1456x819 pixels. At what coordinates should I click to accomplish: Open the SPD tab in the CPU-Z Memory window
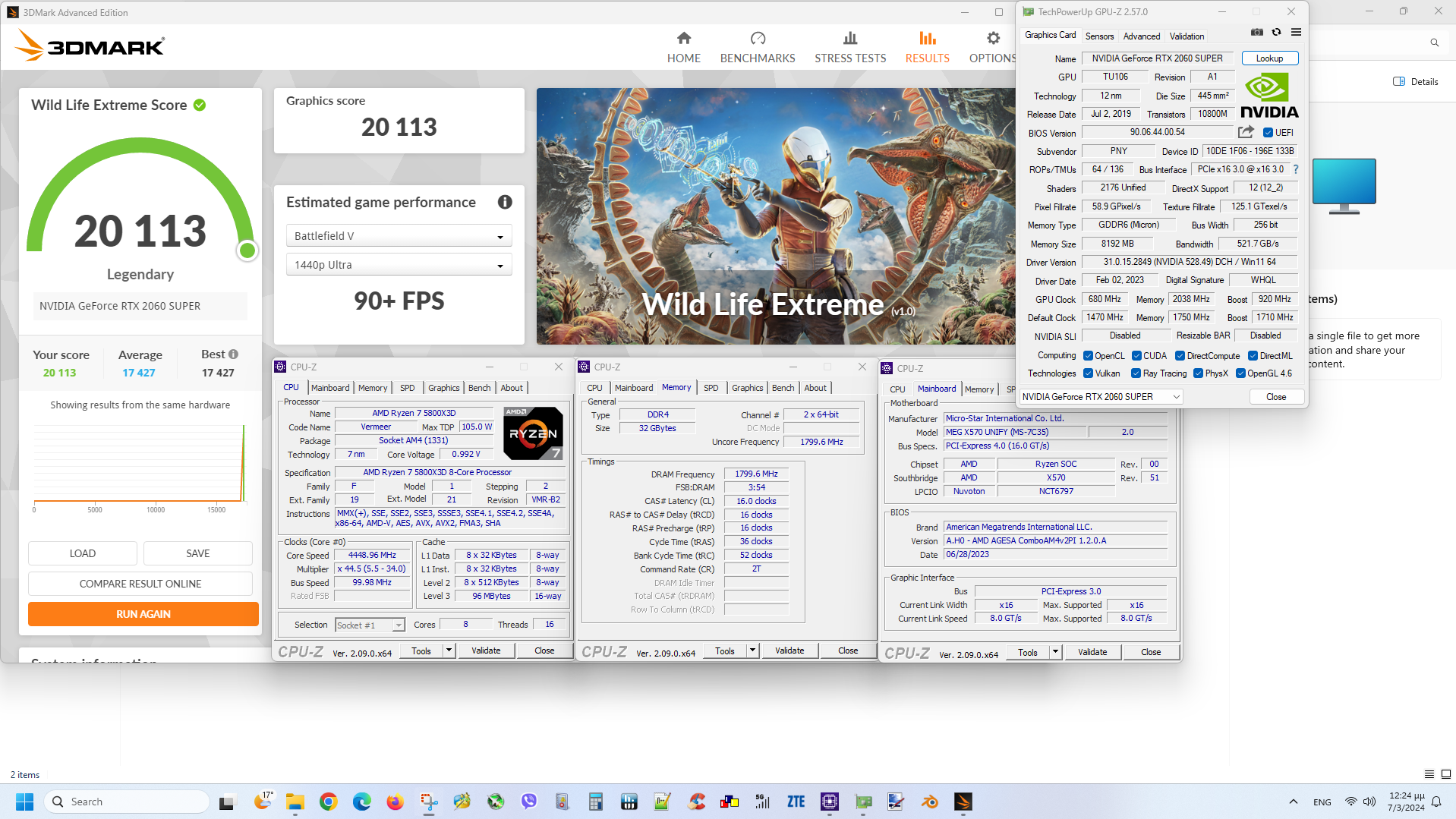click(711, 387)
